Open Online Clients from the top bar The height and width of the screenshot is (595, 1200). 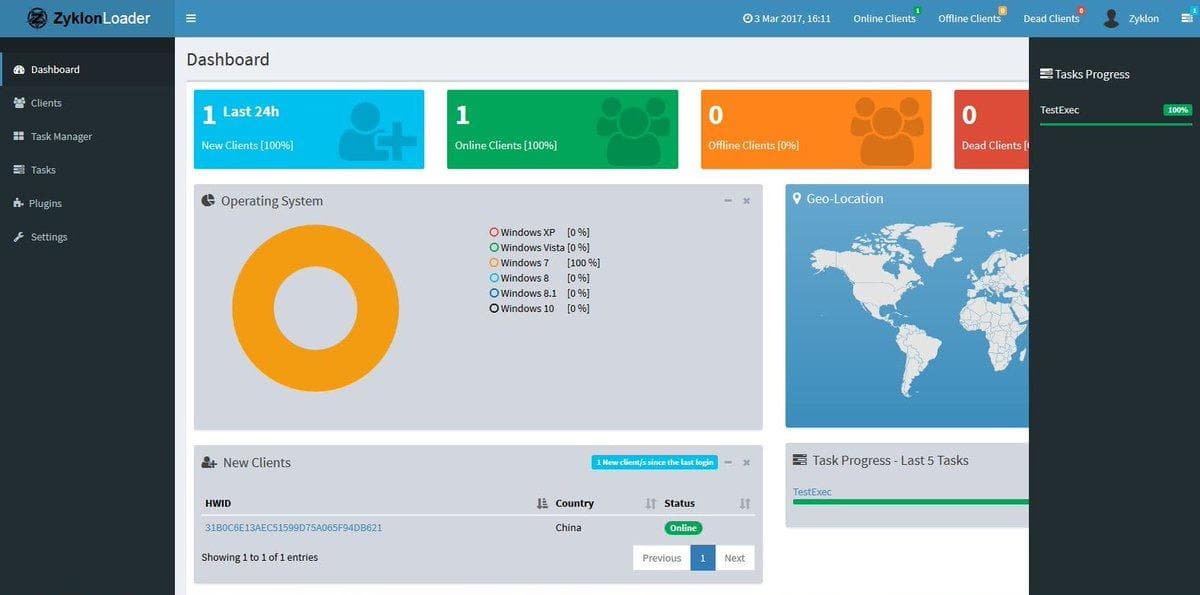(884, 17)
